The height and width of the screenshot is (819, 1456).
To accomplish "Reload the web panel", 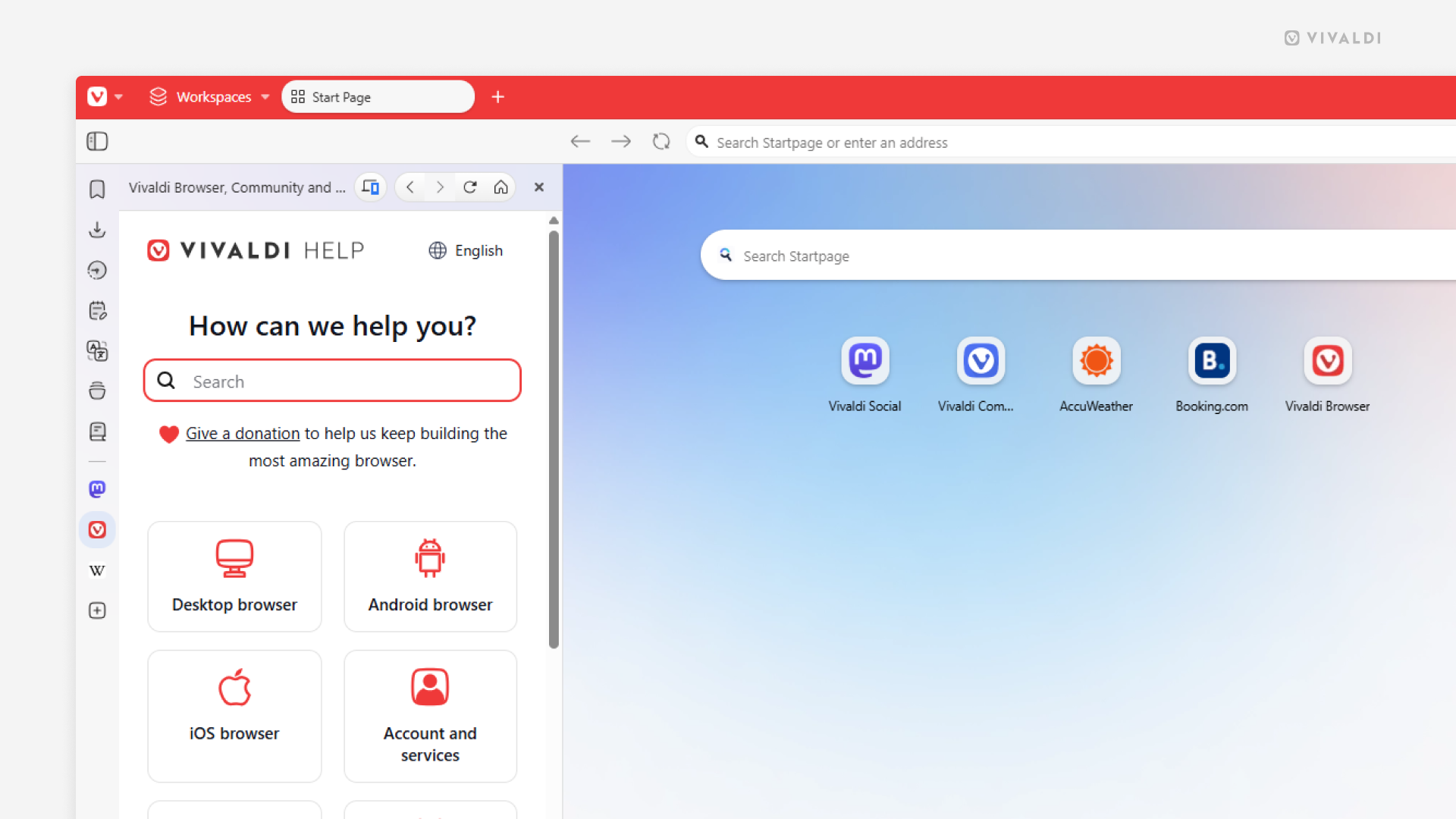I will tap(470, 187).
